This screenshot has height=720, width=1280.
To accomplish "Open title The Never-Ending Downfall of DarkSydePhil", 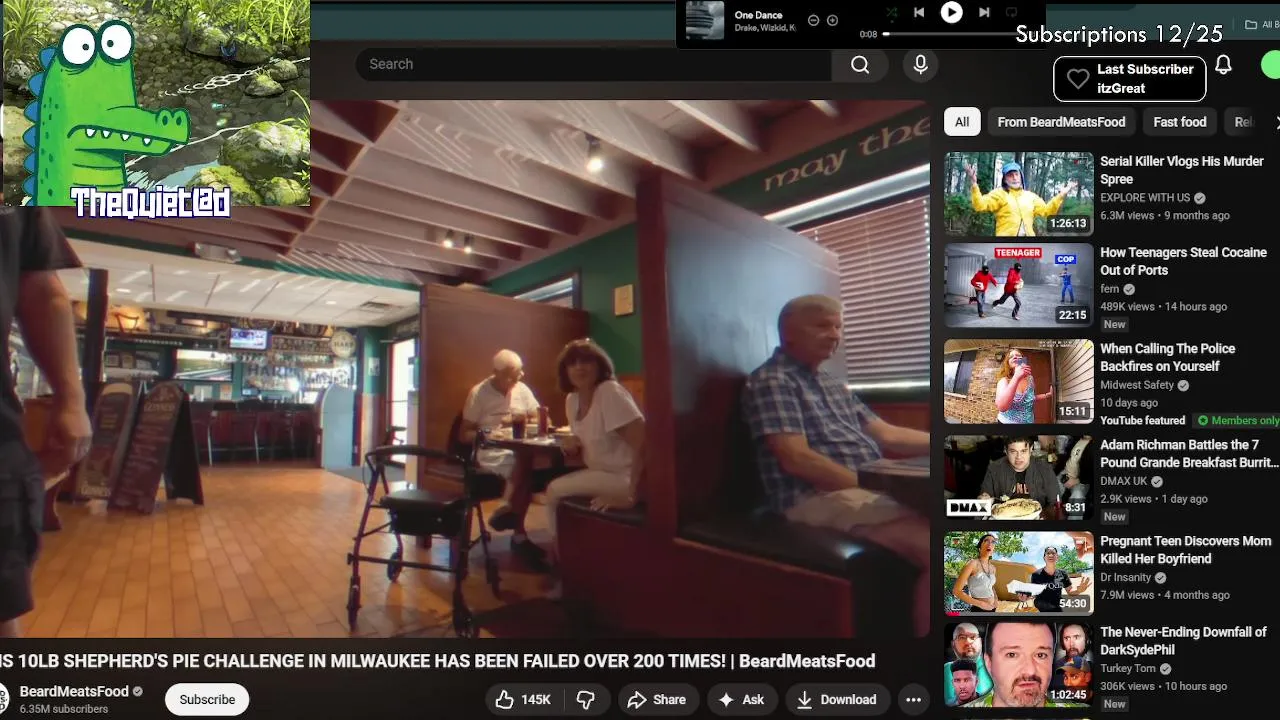I will click(x=1184, y=641).
